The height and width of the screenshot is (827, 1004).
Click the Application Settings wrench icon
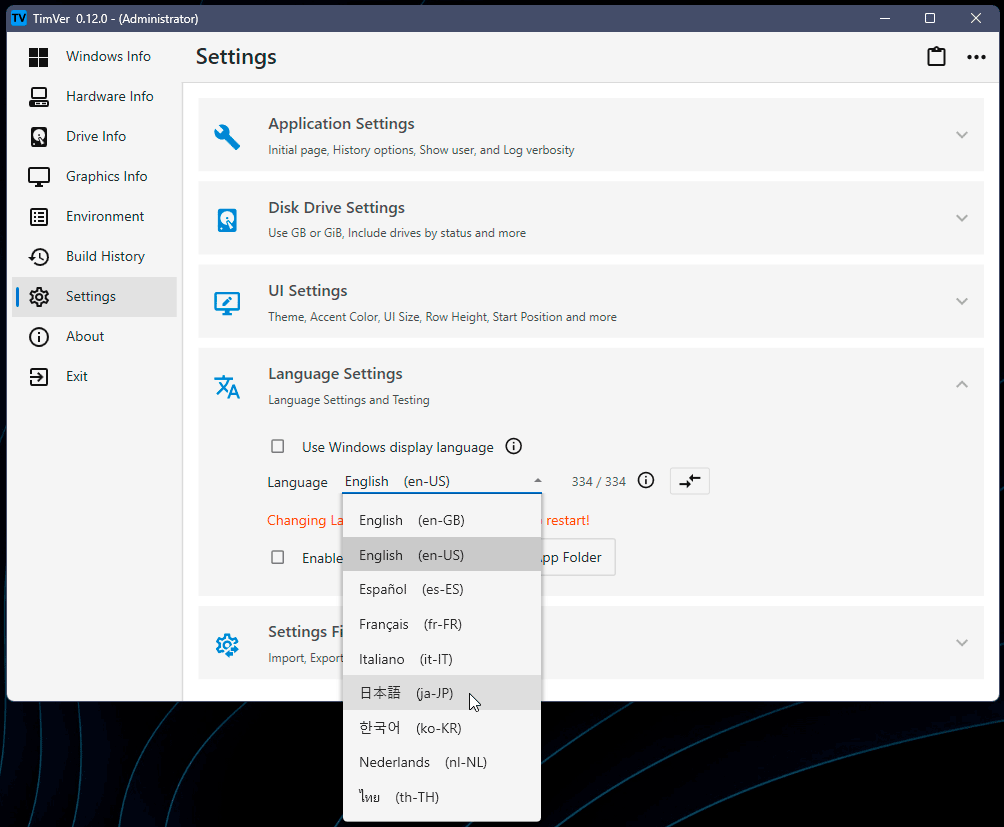[x=227, y=136]
